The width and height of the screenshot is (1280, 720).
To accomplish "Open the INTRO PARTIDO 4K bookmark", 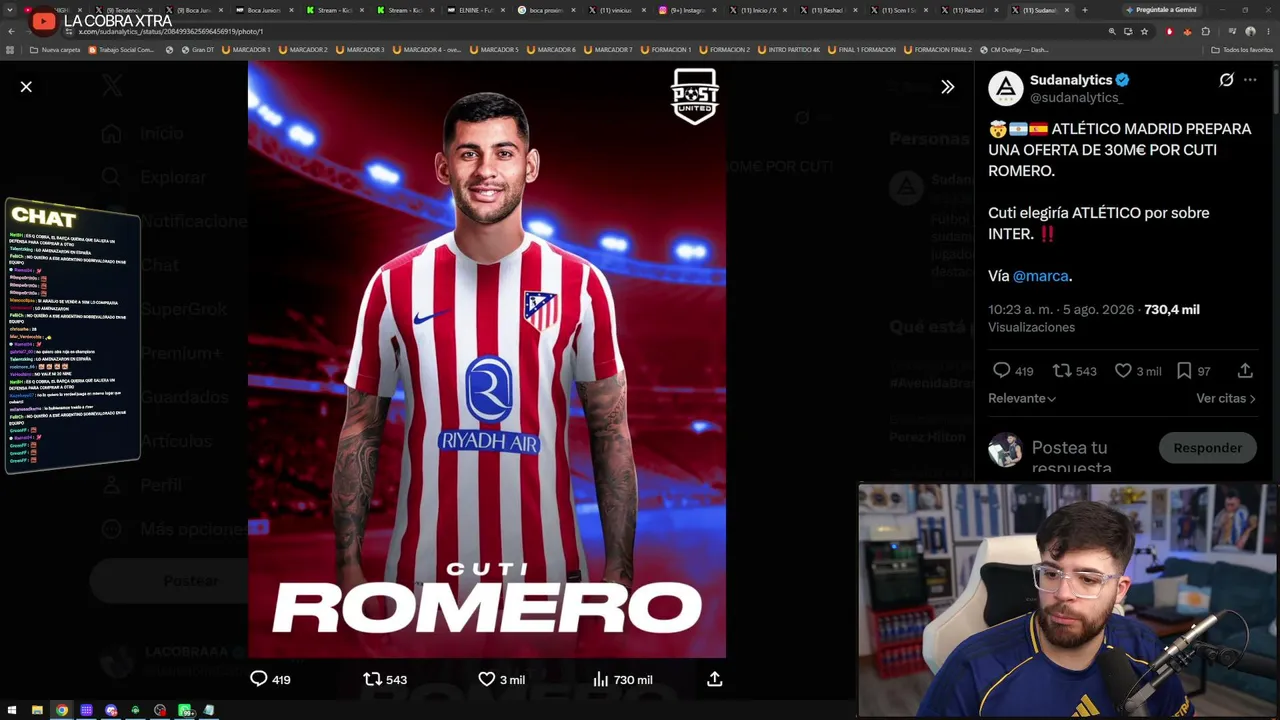I will coord(789,50).
